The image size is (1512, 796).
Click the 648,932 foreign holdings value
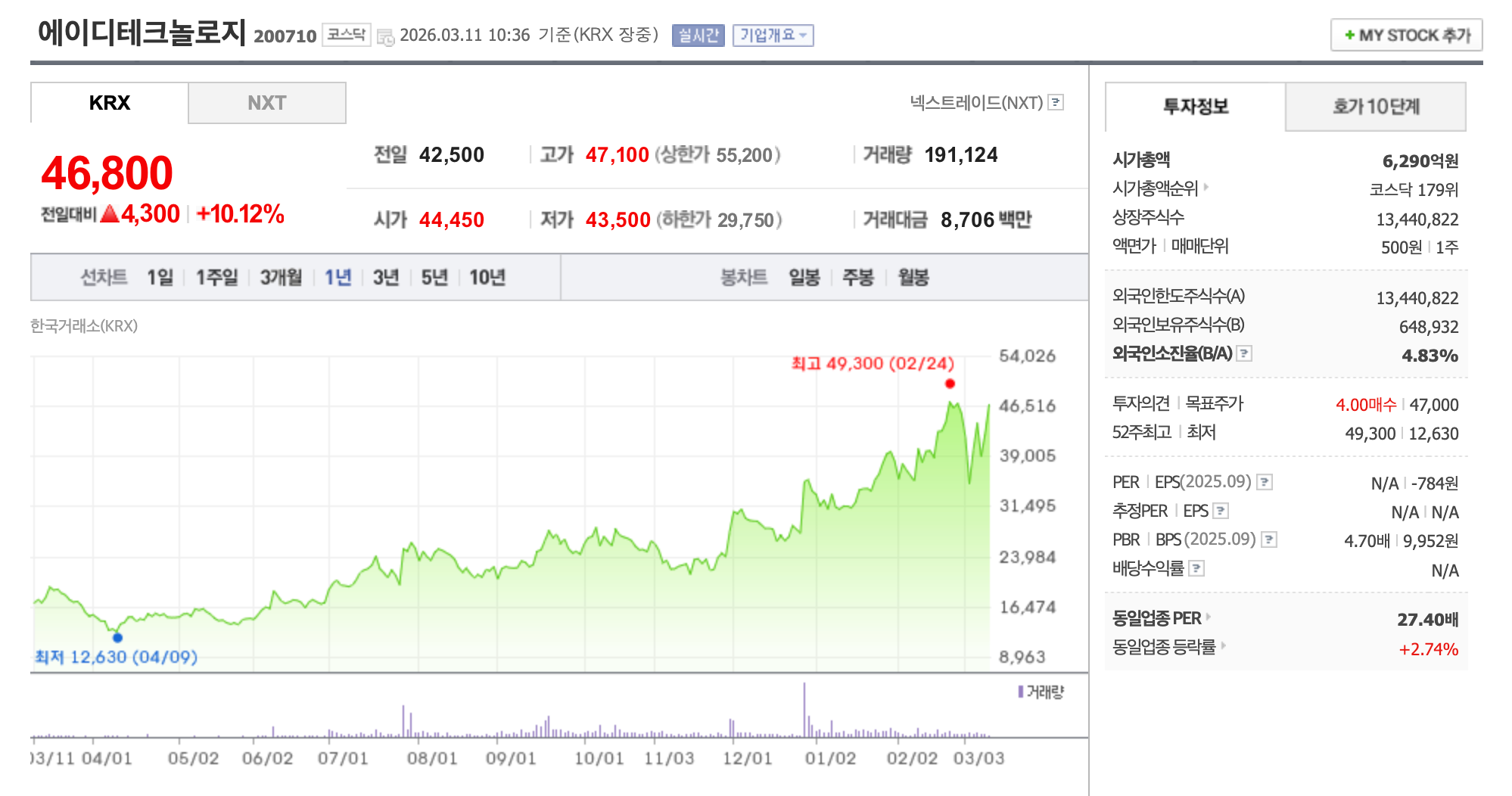click(1429, 327)
